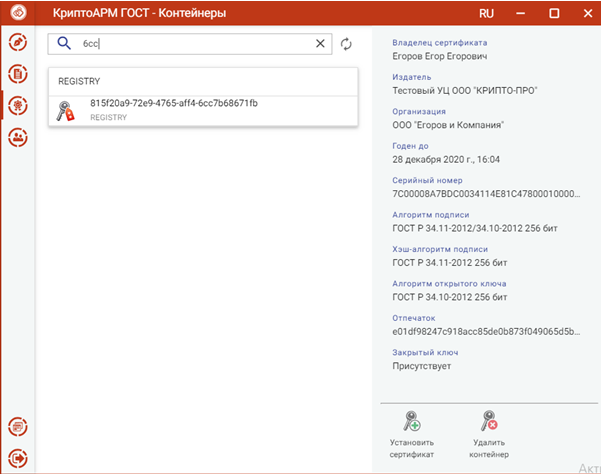Click owner name Егоров Егор Егорович
This screenshot has width=601, height=474.
440,56
